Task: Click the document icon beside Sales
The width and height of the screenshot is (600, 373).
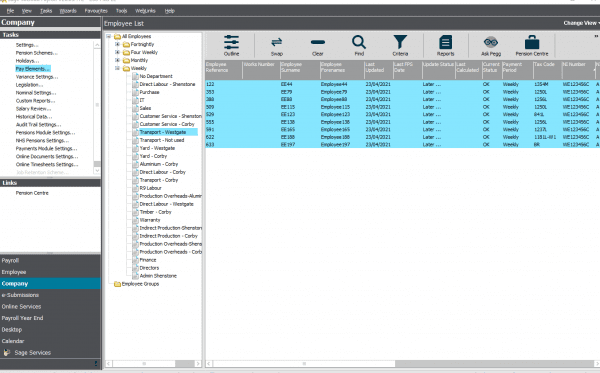Action: (135, 108)
